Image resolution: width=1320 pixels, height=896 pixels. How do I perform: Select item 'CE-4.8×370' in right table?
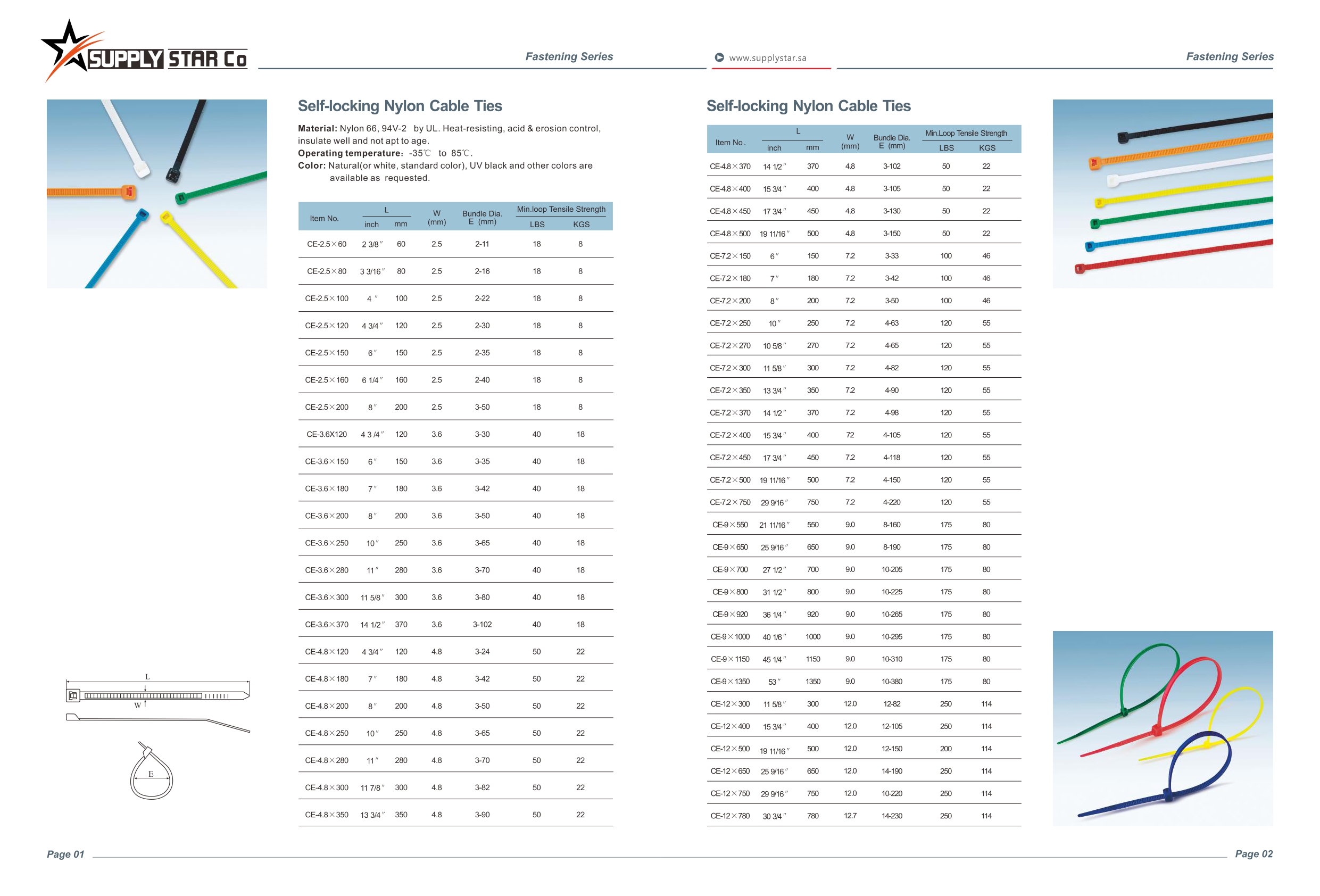pyautogui.click(x=730, y=167)
